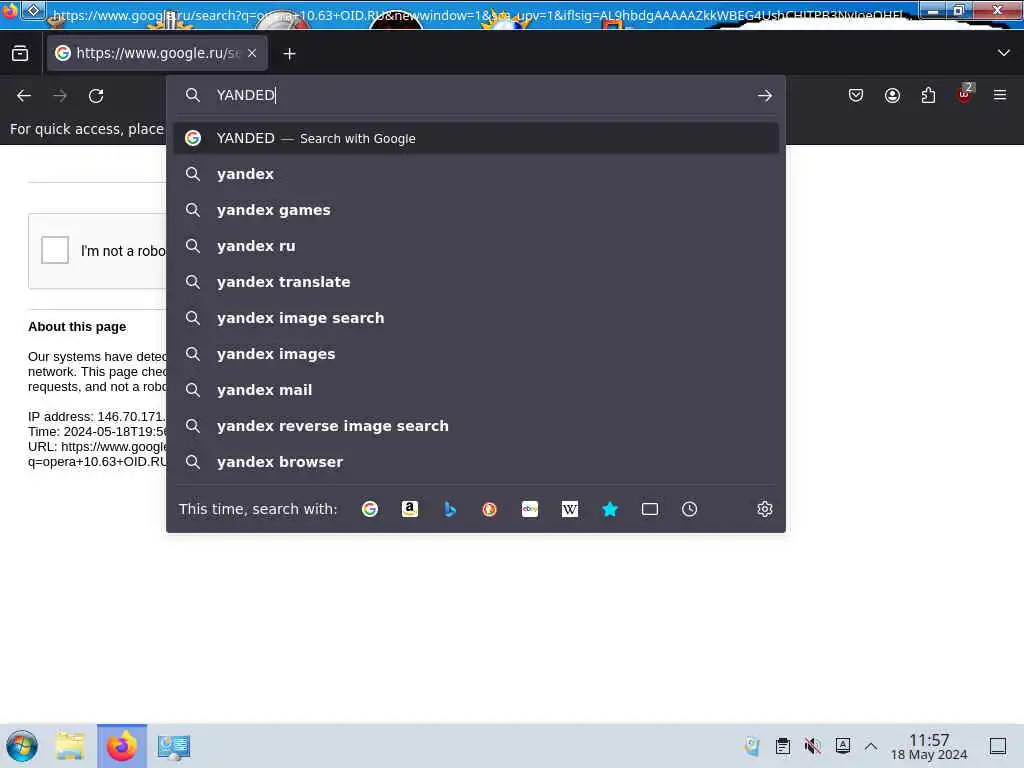Choose the 'yandex games' suggestion
Image resolution: width=1024 pixels, height=768 pixels.
point(476,210)
